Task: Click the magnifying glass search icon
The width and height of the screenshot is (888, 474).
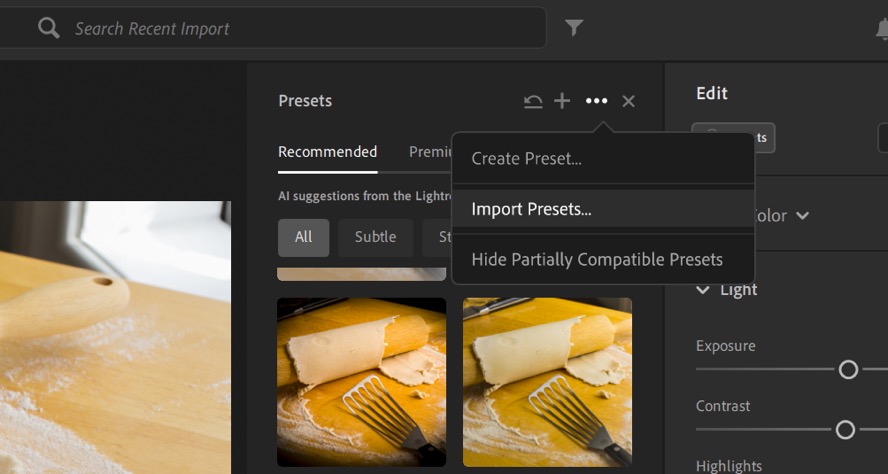Action: tap(48, 28)
